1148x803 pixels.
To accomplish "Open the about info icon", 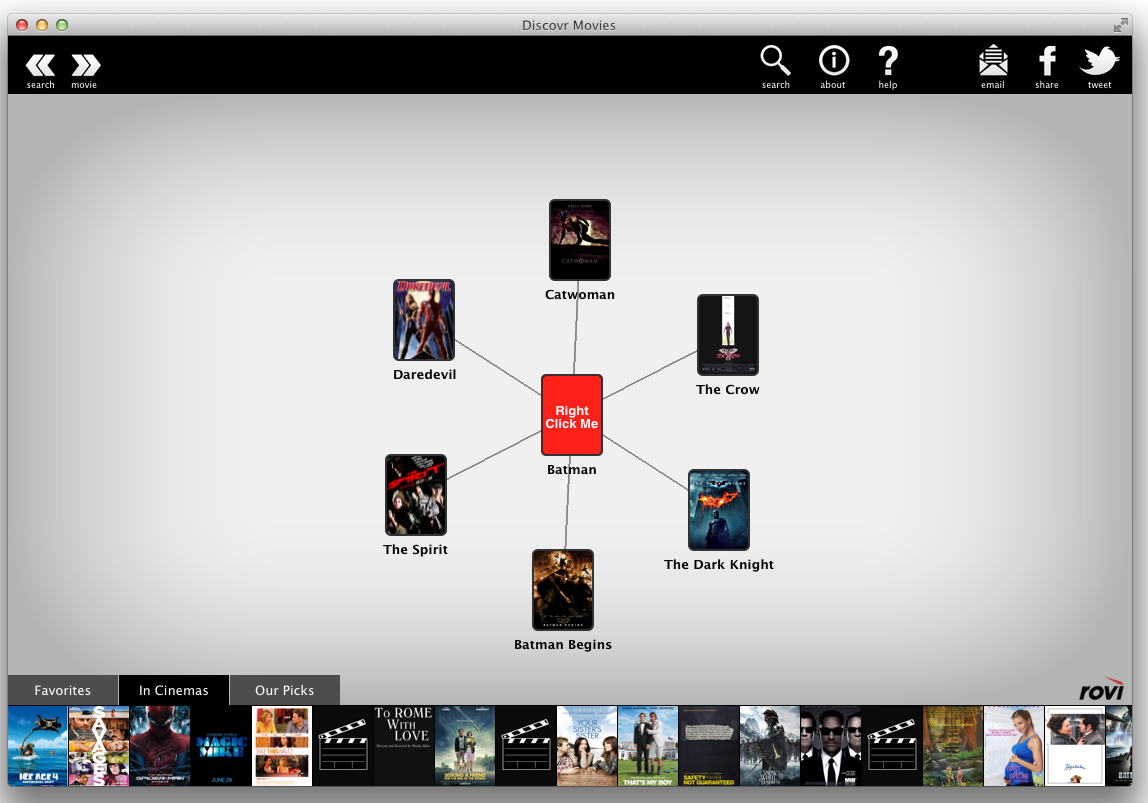I will (833, 62).
